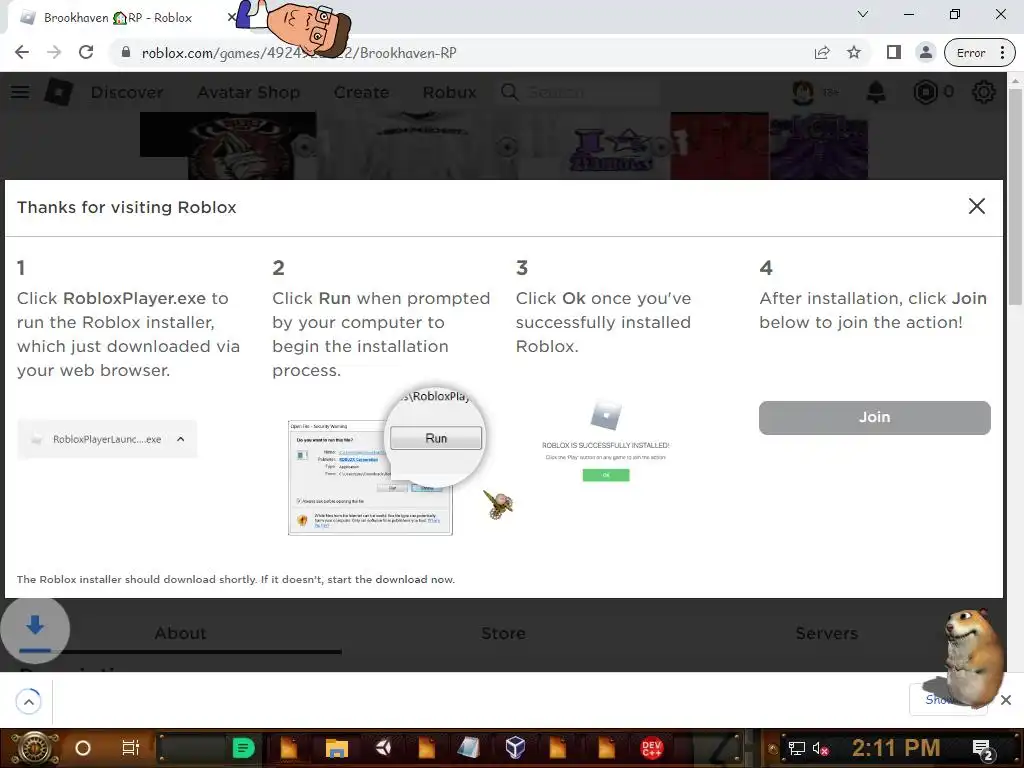Viewport: 1024px width, 768px height.
Task: Open the Robux menu item
Action: tap(449, 92)
